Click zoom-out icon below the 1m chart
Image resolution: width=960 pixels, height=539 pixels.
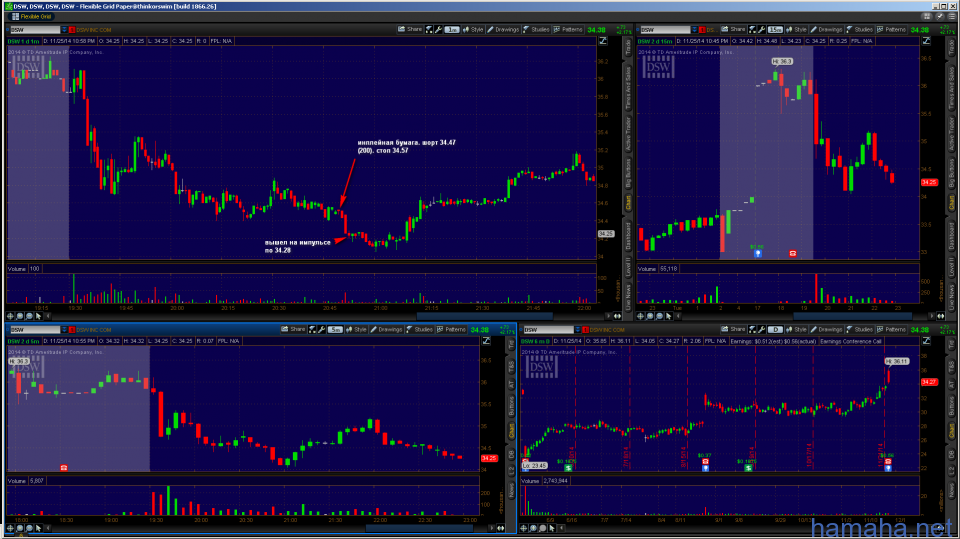(x=29, y=316)
